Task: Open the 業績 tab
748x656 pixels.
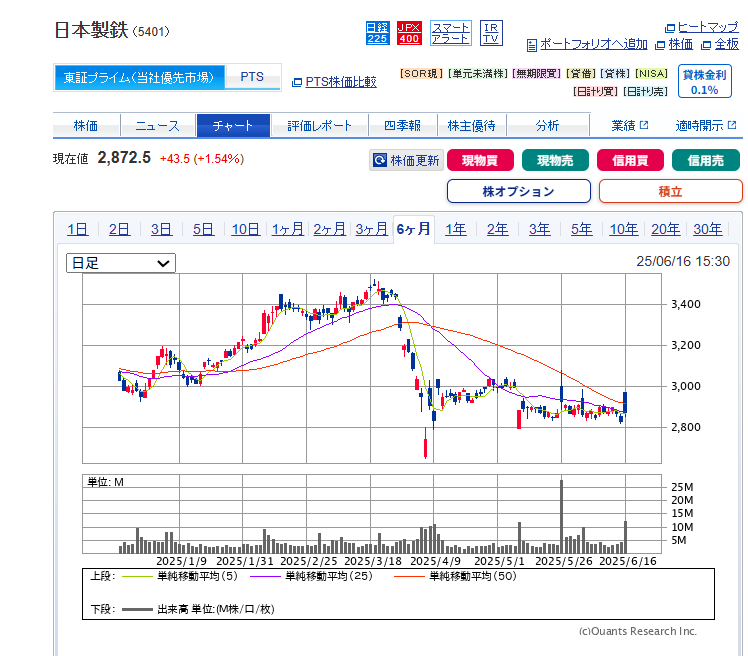Action: click(630, 125)
